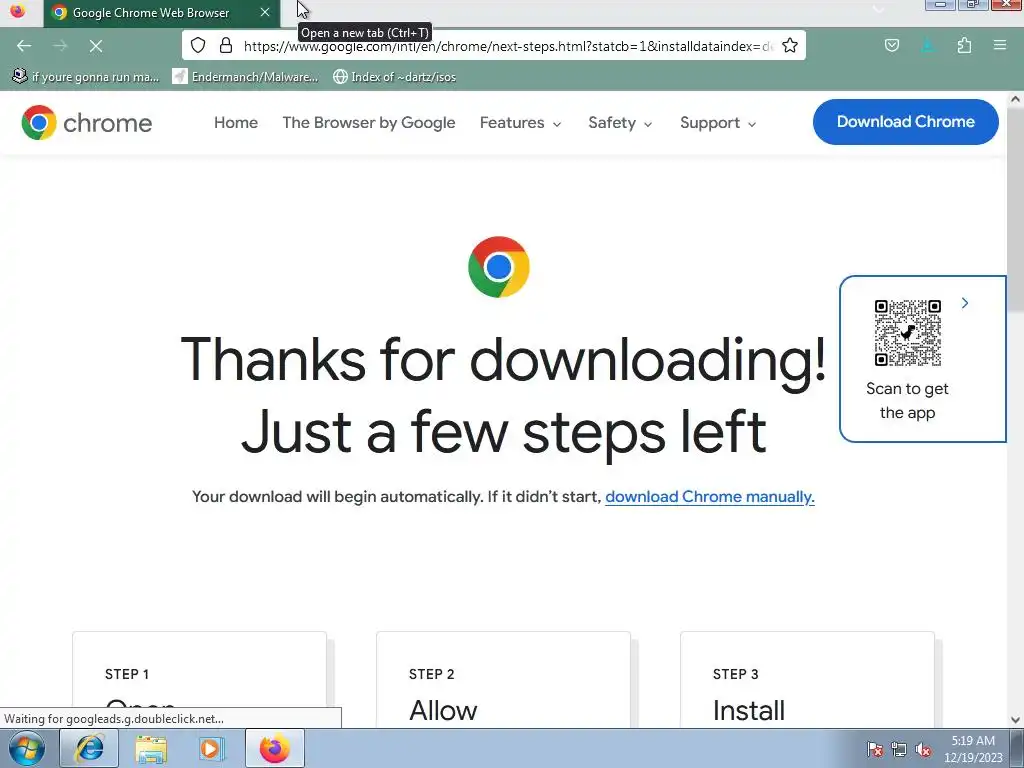Launch Internet Explorer from taskbar
The image size is (1024, 768).
coord(89,748)
